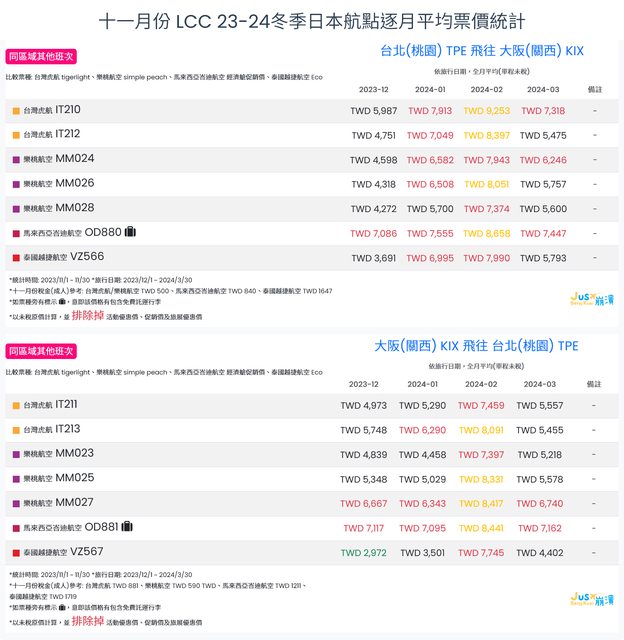Viewport: 624px width, 640px height.
Task: Select the 2024-02 column header in the lower table
Action: pyautogui.click(x=481, y=384)
